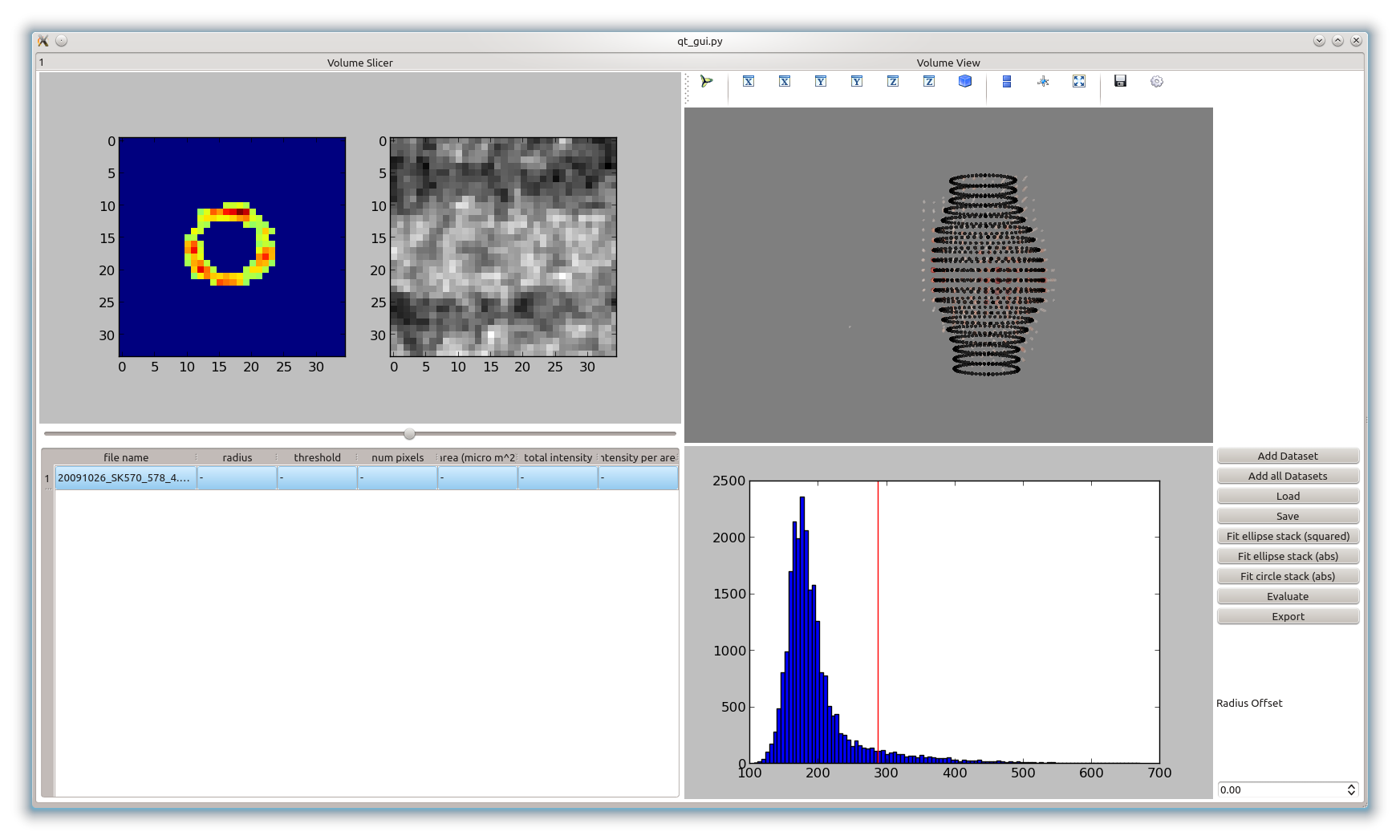Save the scene using the floppy disk icon
The height and width of the screenshot is (840, 1400).
(1121, 82)
